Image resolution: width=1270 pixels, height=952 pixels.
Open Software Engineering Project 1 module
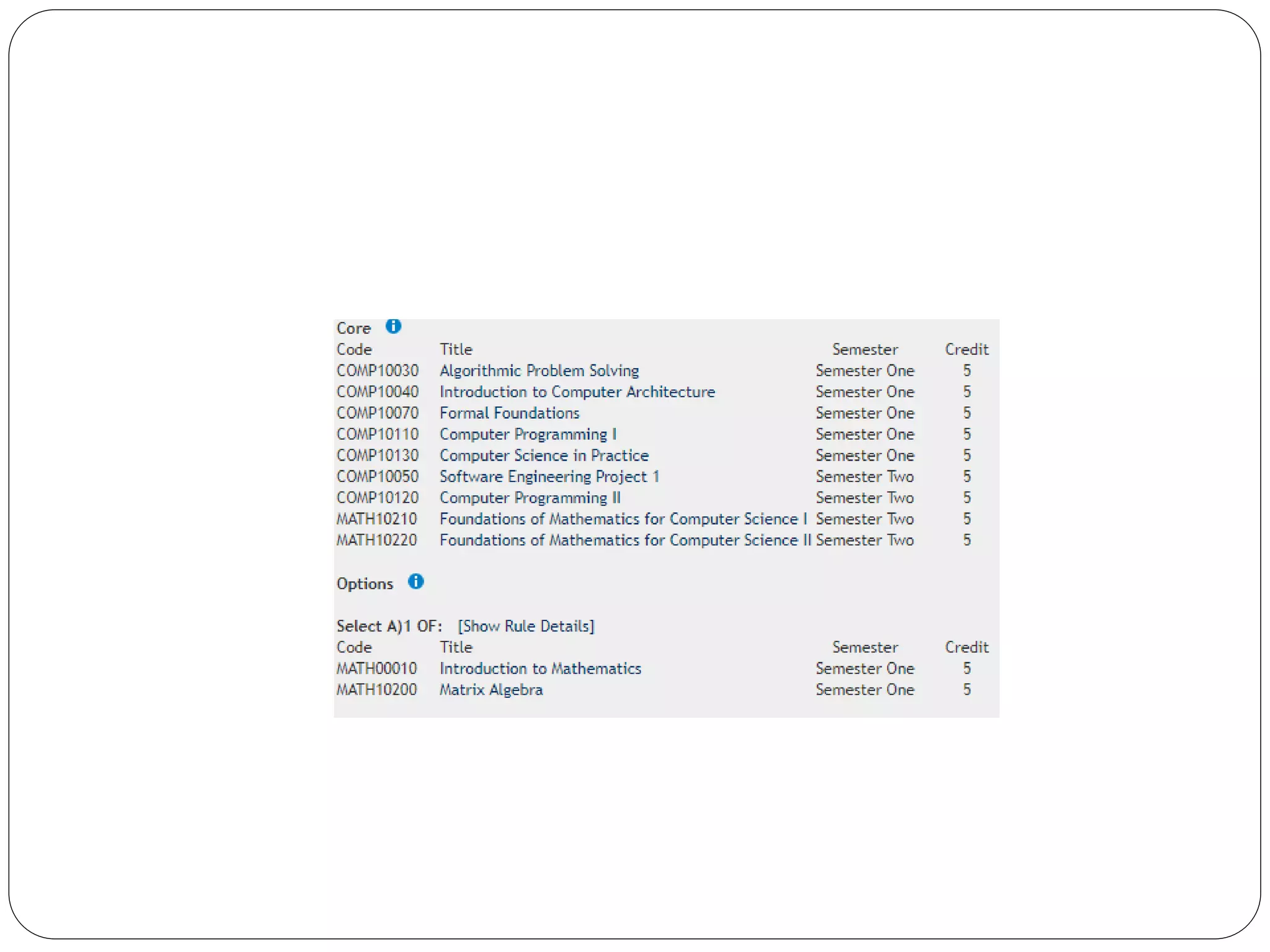point(549,477)
